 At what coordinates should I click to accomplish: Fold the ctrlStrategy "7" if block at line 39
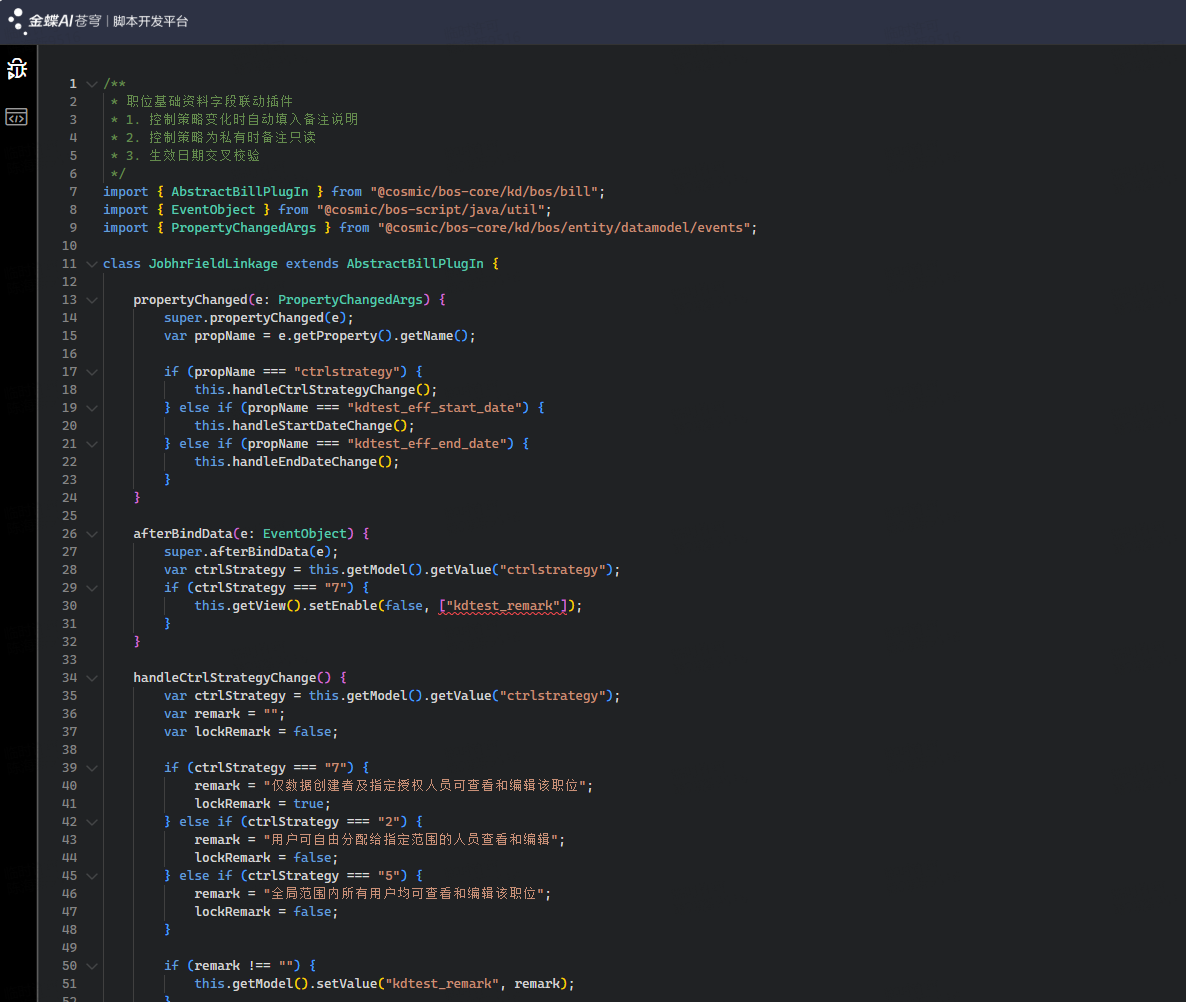(92, 768)
